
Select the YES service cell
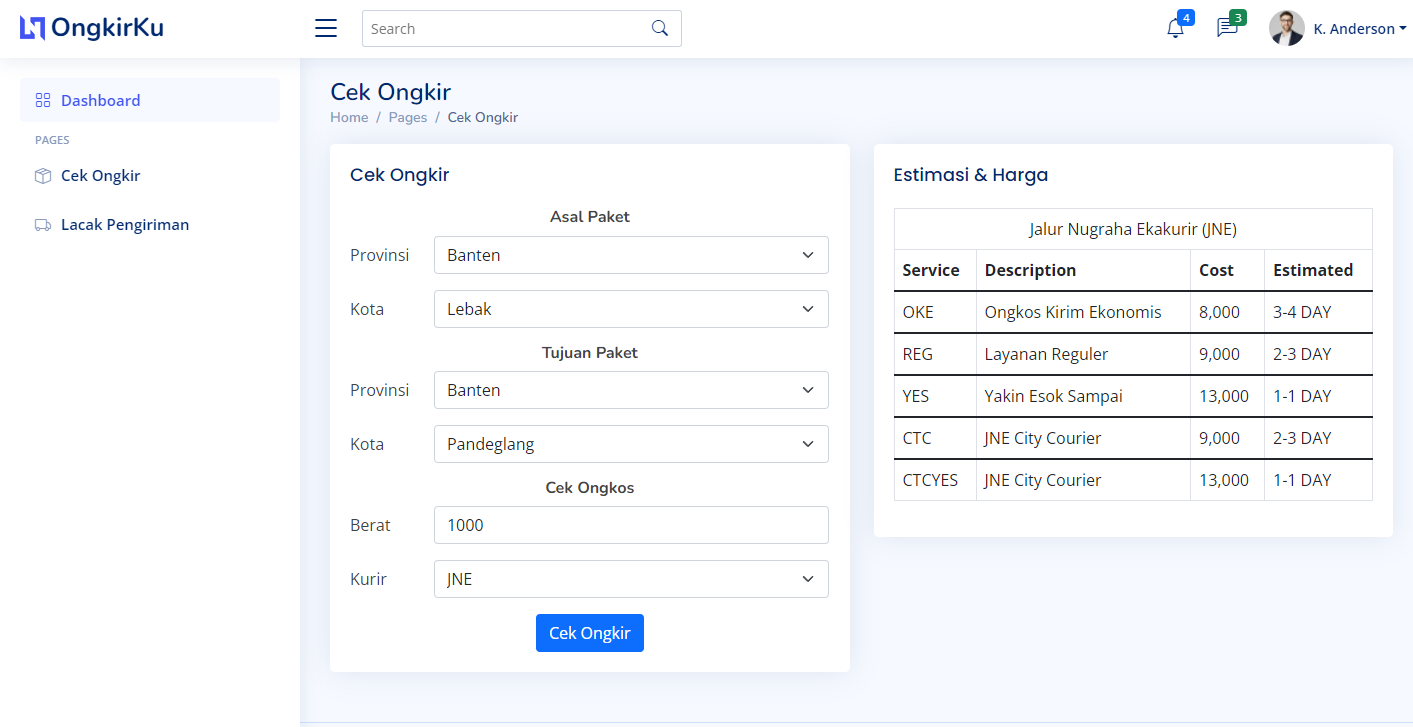[935, 396]
